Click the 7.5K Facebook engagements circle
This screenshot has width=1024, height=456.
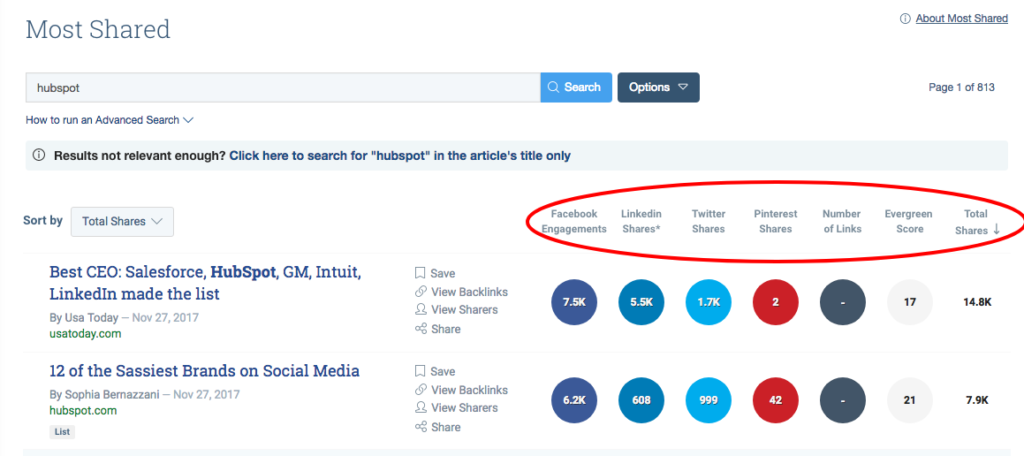click(574, 302)
